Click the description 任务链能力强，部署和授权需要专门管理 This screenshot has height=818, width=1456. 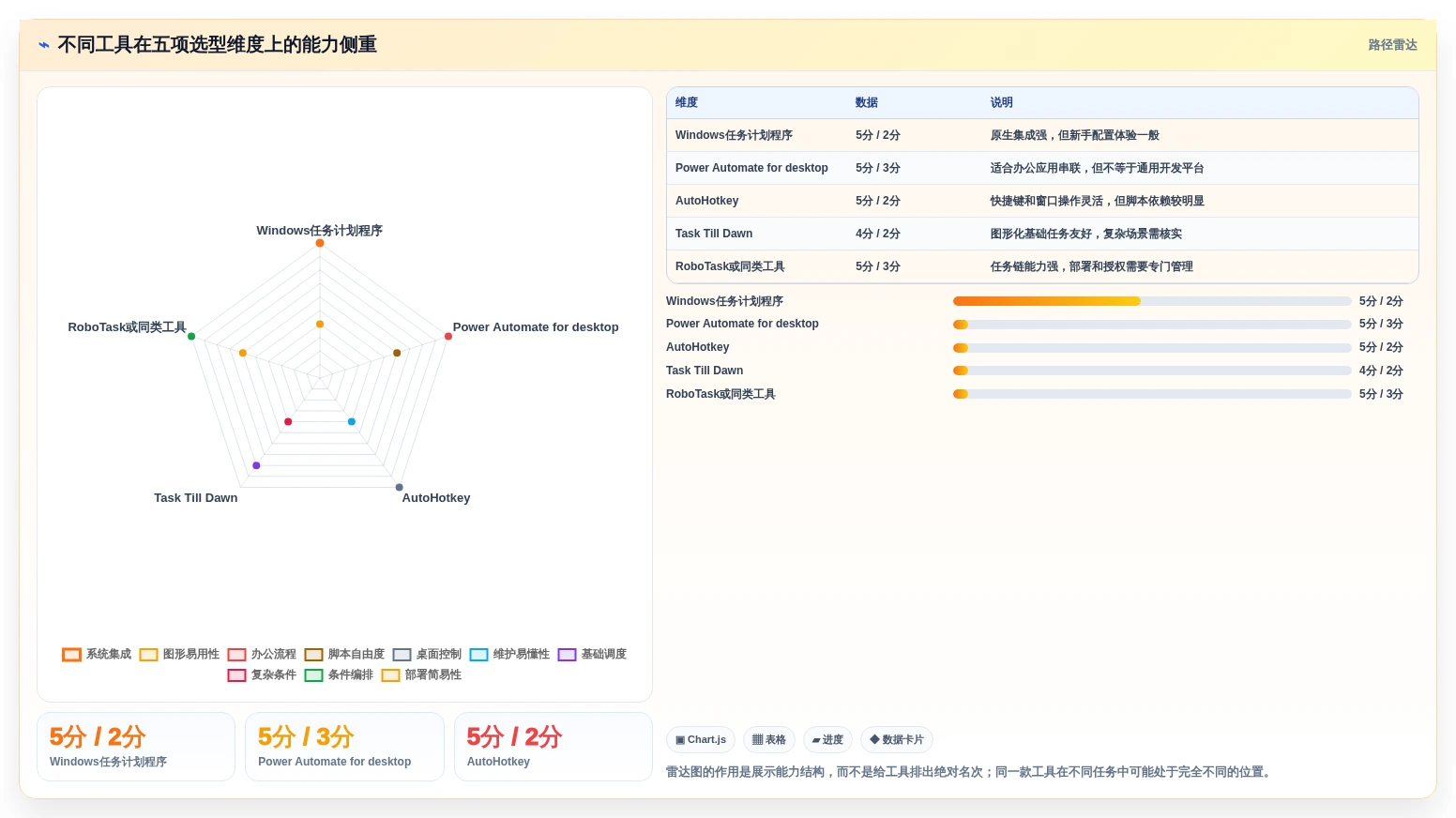point(1092,266)
